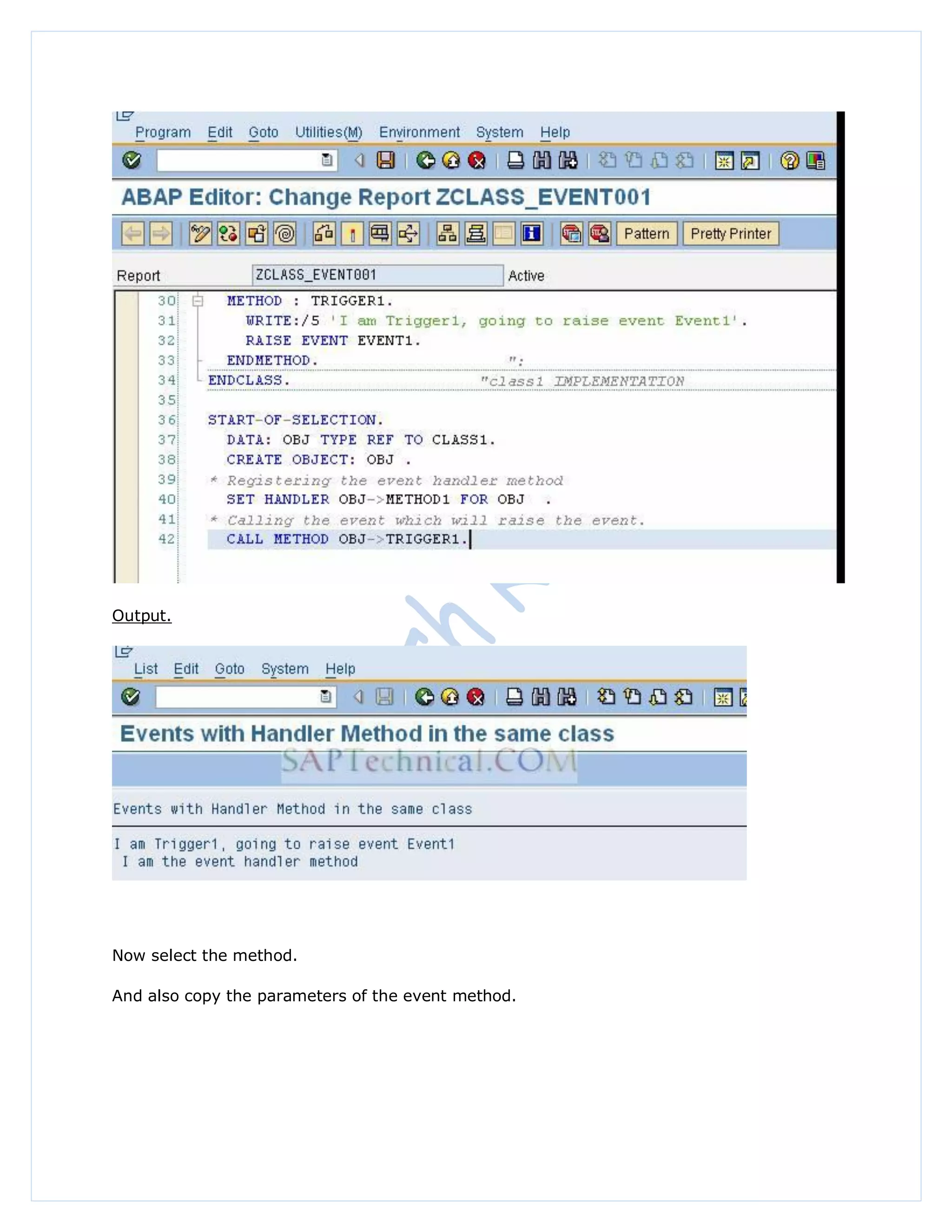Click the Display Navigation Window icon
This screenshot has width=952, height=1232.
[476, 233]
